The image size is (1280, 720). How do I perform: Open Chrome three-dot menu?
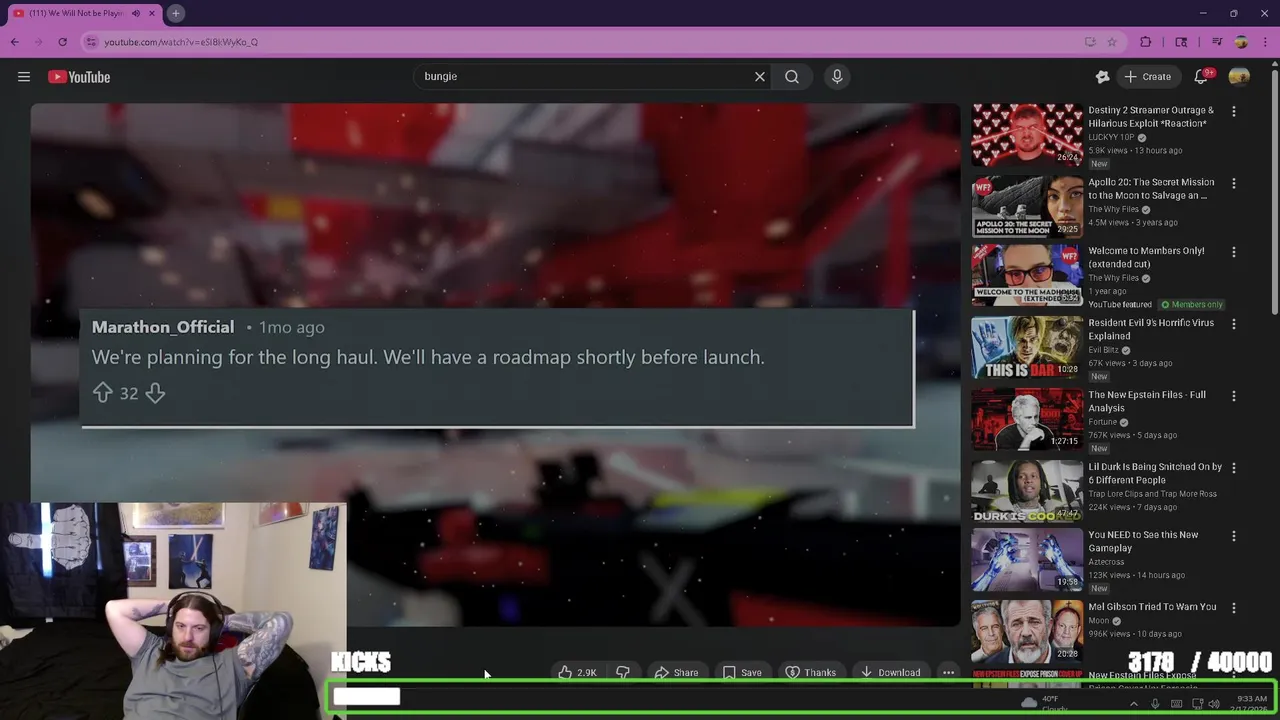click(x=1265, y=42)
